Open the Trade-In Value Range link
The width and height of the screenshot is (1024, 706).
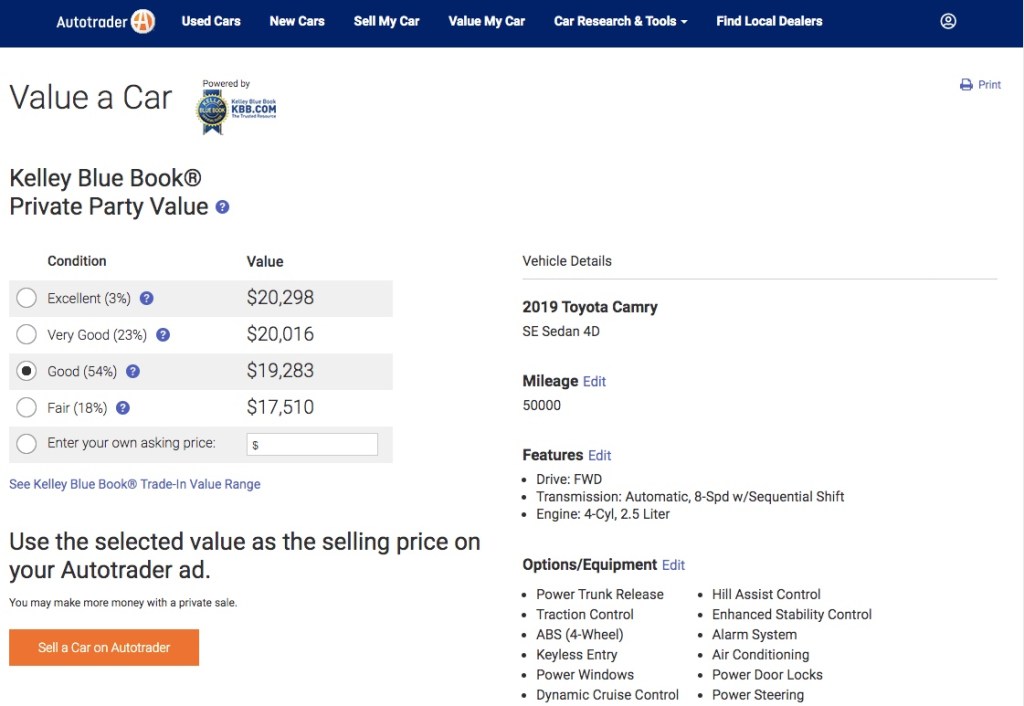pos(134,484)
